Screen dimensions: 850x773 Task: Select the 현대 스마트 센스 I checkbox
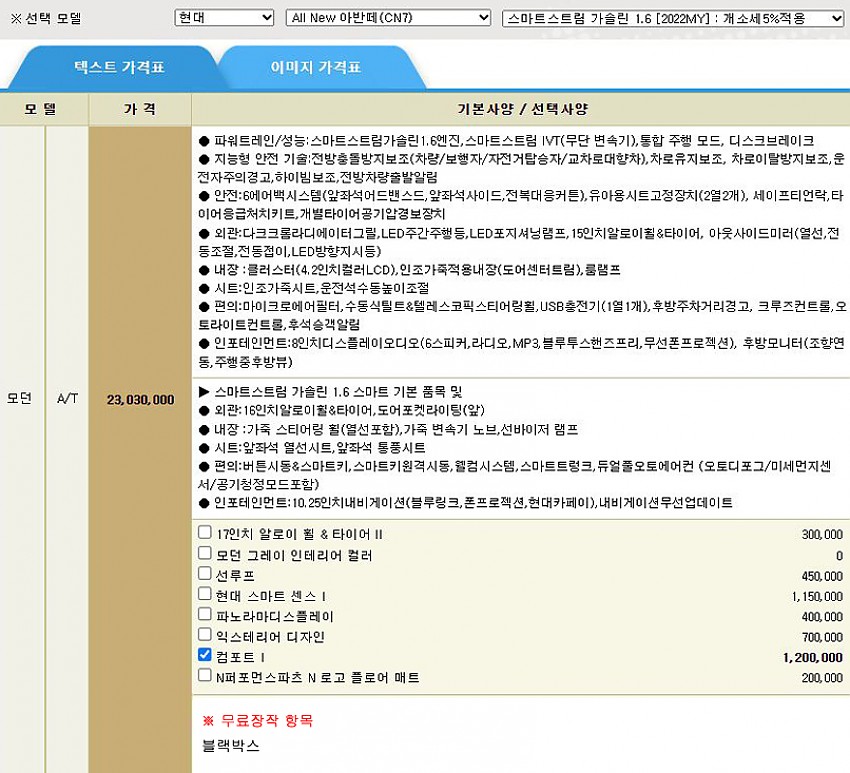[x=205, y=594]
